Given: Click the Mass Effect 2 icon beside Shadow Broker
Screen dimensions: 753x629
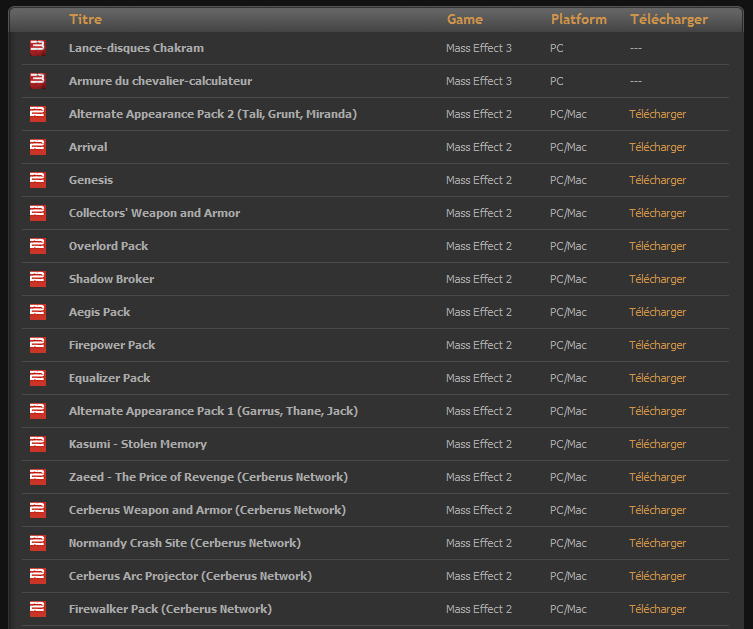Looking at the screenshot, I should [38, 279].
